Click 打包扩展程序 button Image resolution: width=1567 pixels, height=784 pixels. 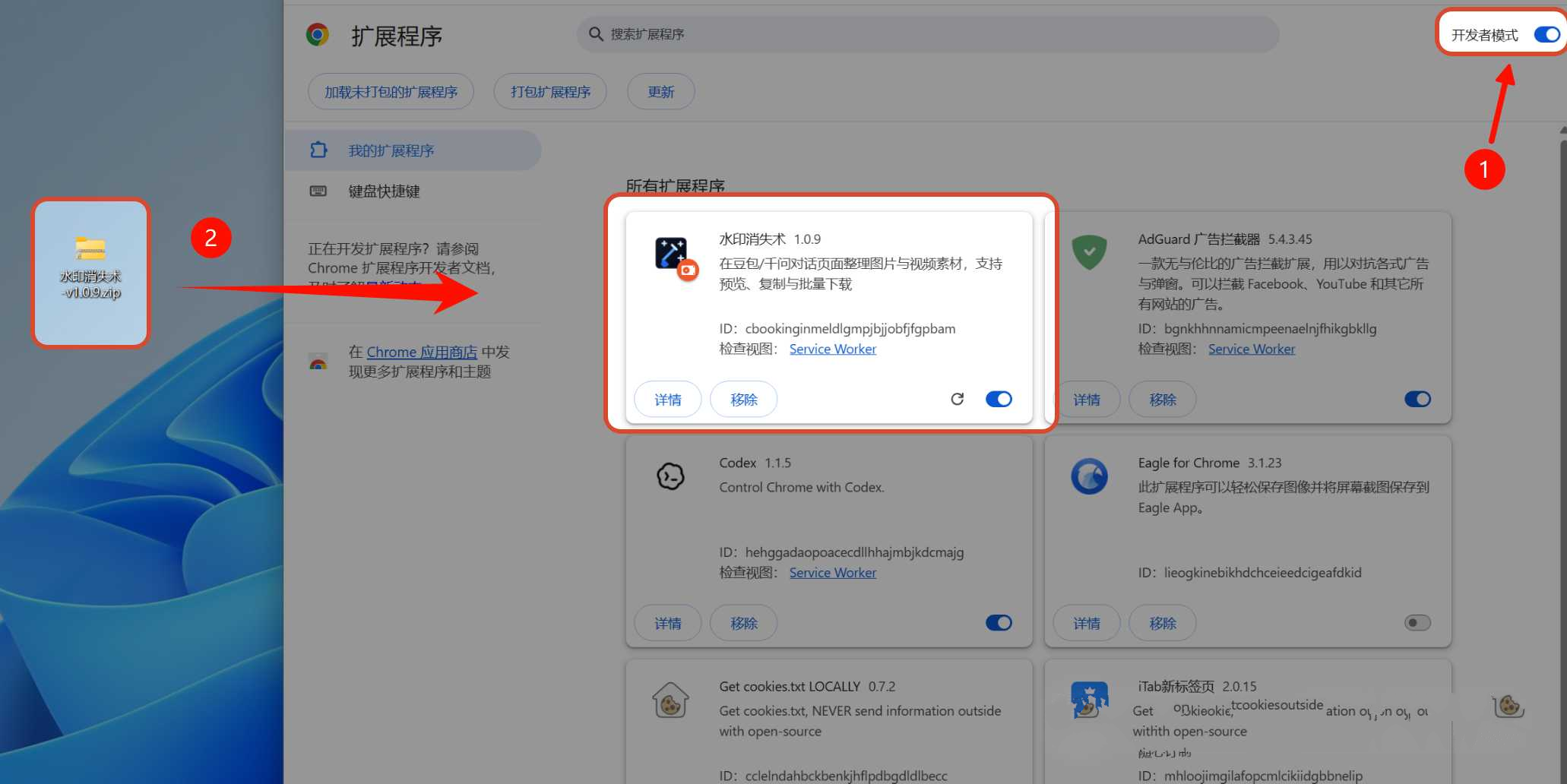[x=550, y=92]
